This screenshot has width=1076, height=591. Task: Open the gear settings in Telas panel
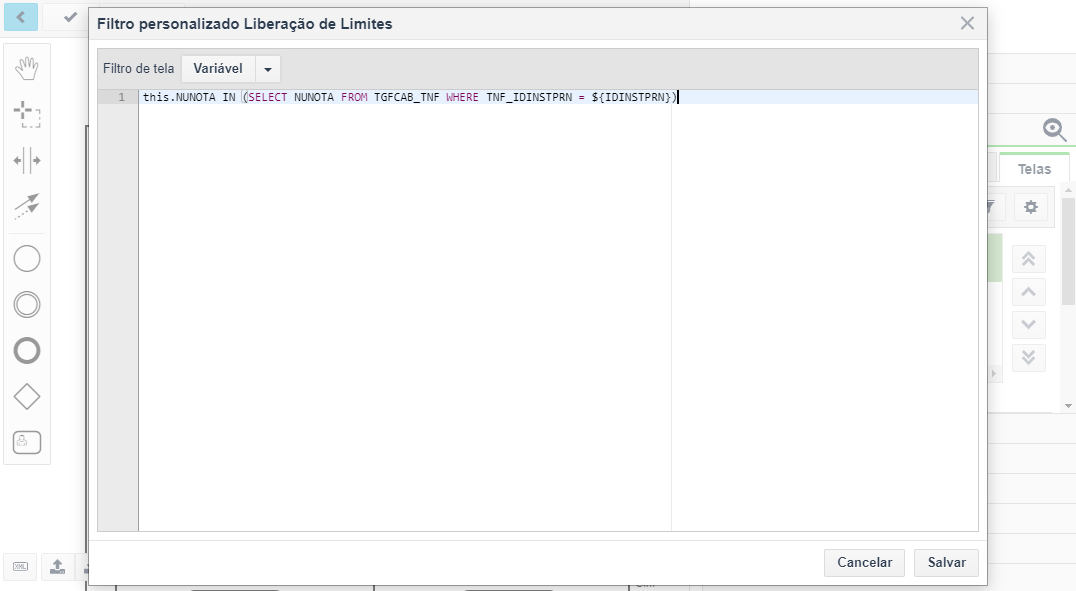[x=1031, y=207]
